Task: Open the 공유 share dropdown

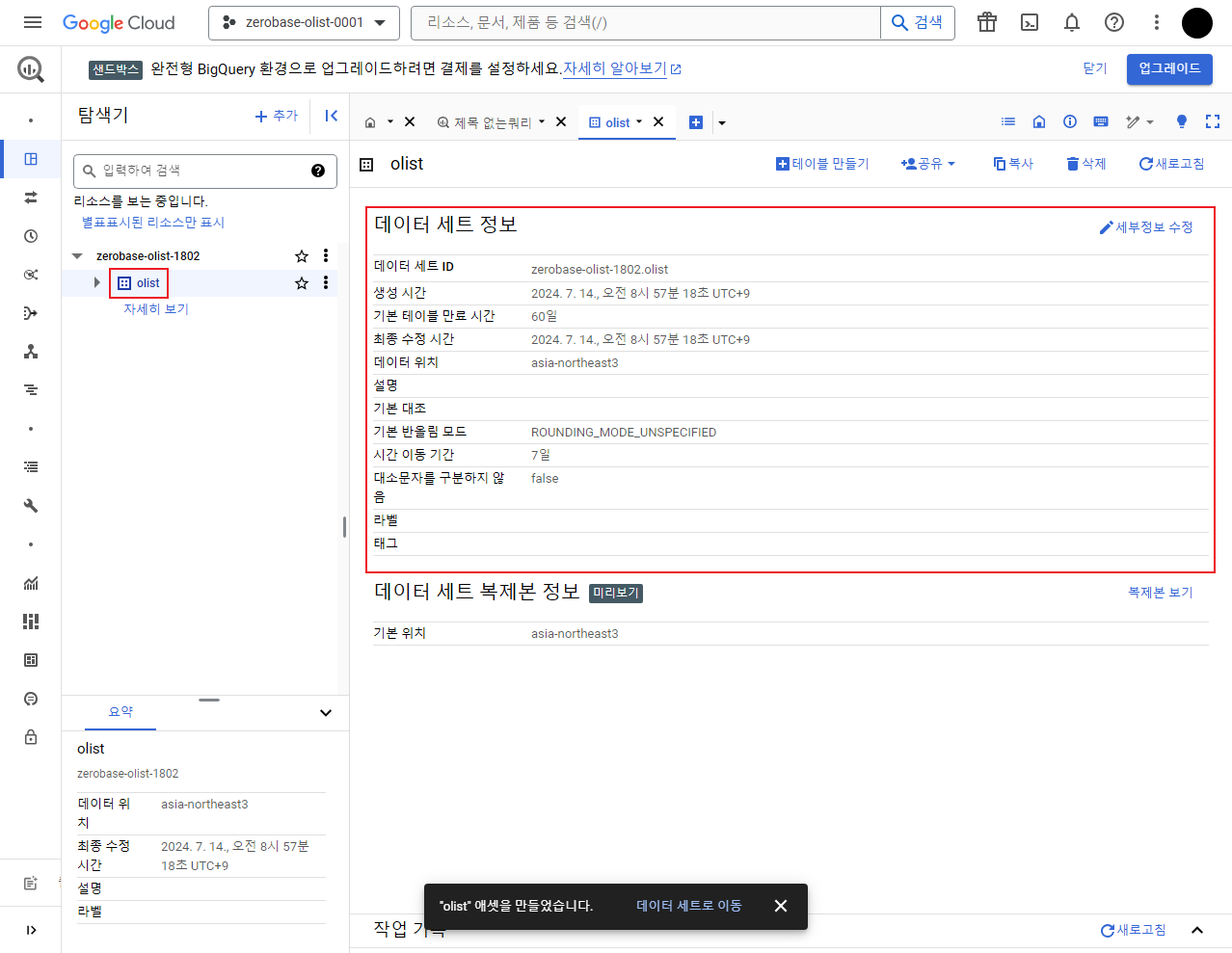Action: pyautogui.click(x=928, y=164)
